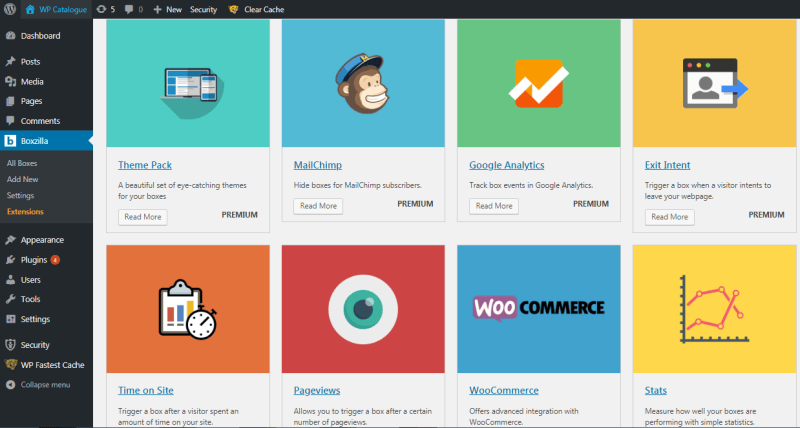Click Read More under Exit Intent
The width and height of the screenshot is (800, 428).
[x=669, y=217]
